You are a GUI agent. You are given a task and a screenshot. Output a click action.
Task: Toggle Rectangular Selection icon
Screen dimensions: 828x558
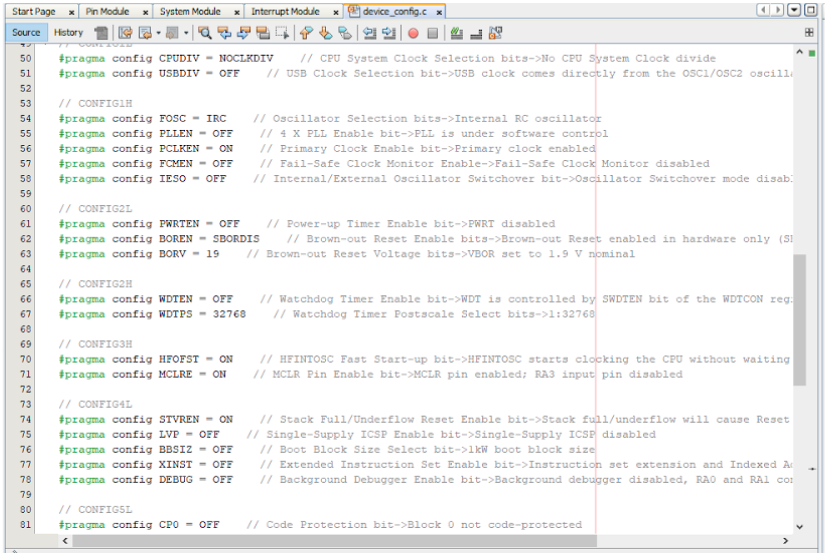(283, 33)
